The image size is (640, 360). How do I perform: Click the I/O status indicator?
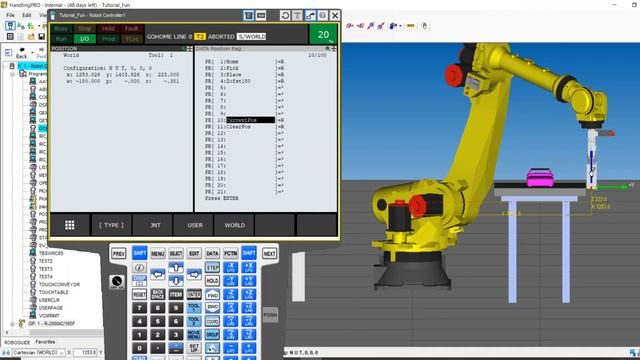[x=84, y=39]
